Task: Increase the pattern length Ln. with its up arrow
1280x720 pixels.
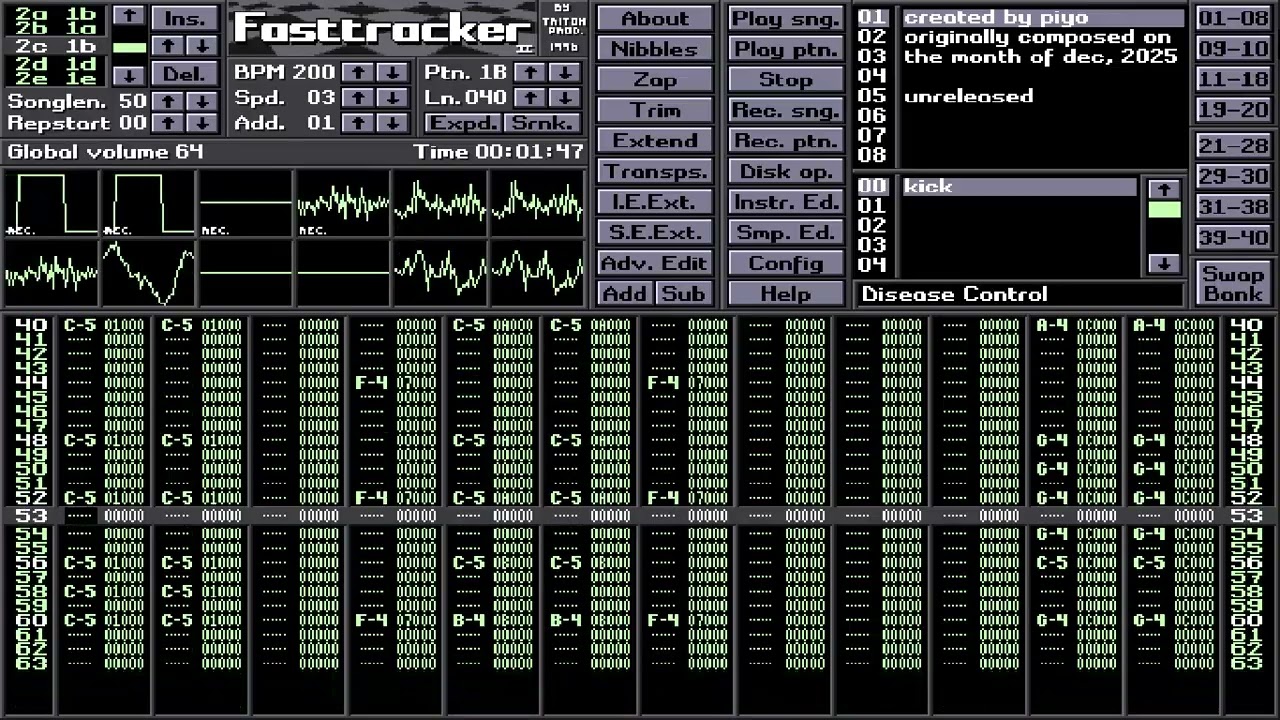Action: point(531,97)
